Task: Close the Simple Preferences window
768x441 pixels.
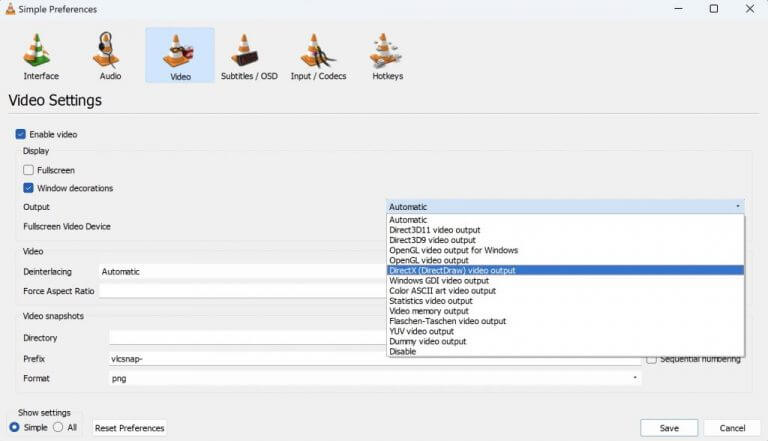Action: pyautogui.click(x=750, y=9)
